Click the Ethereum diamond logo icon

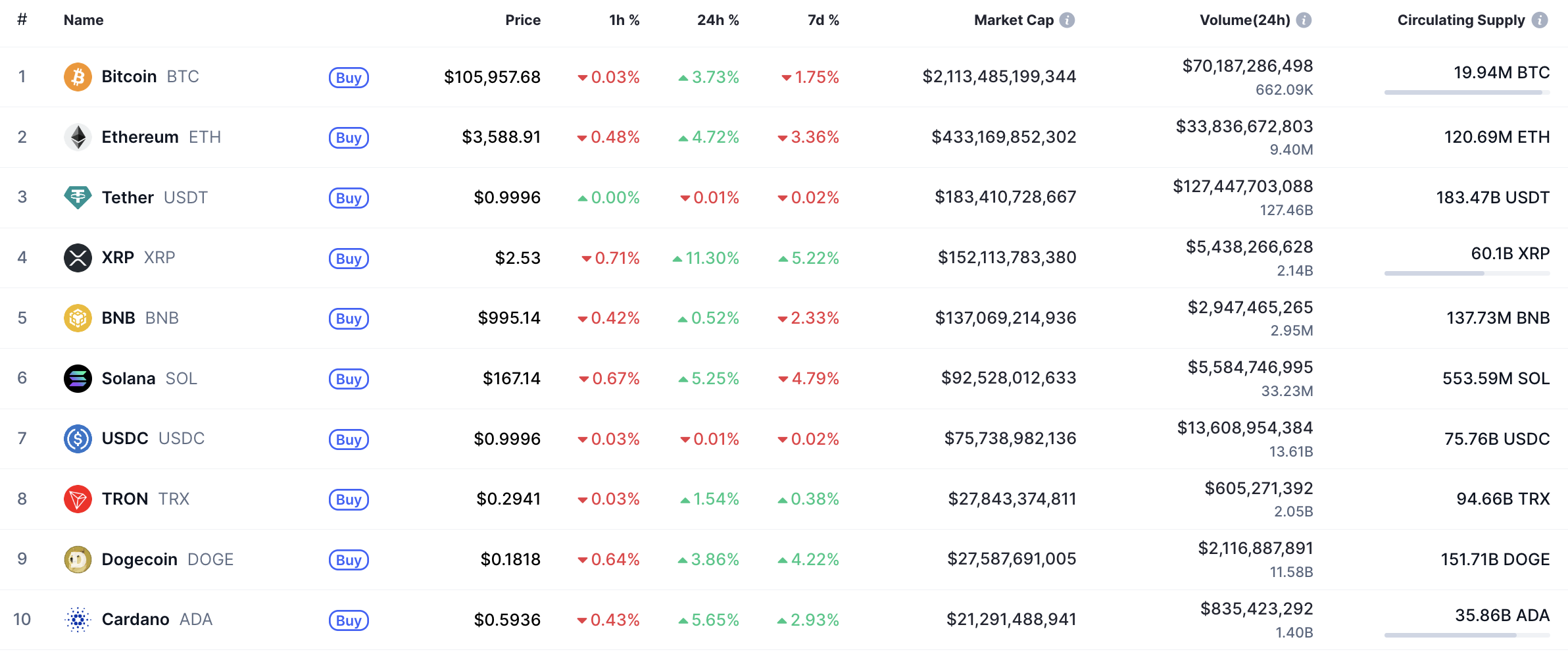coord(78,137)
